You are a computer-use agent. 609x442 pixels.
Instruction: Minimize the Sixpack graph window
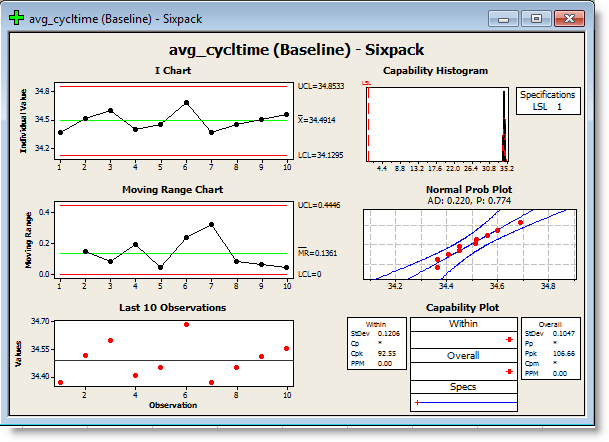tap(503, 18)
